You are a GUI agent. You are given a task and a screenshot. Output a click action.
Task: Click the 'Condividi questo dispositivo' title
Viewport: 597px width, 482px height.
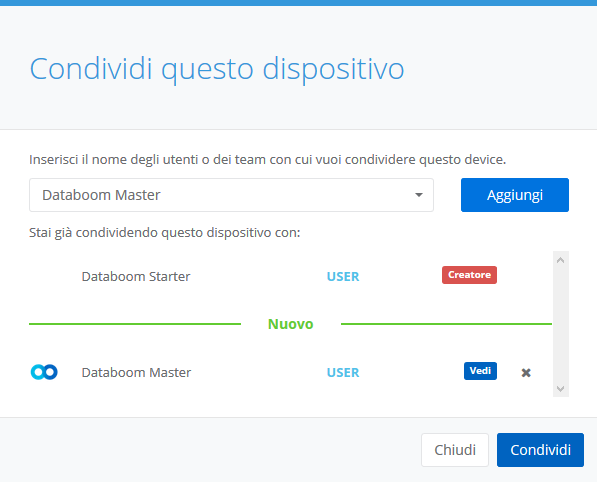pyautogui.click(x=217, y=69)
